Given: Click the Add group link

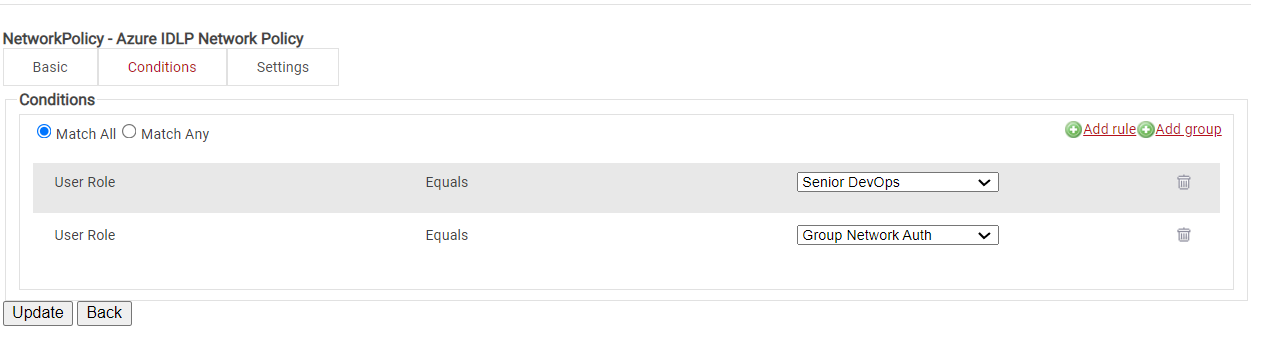Looking at the screenshot, I should [x=1188, y=129].
